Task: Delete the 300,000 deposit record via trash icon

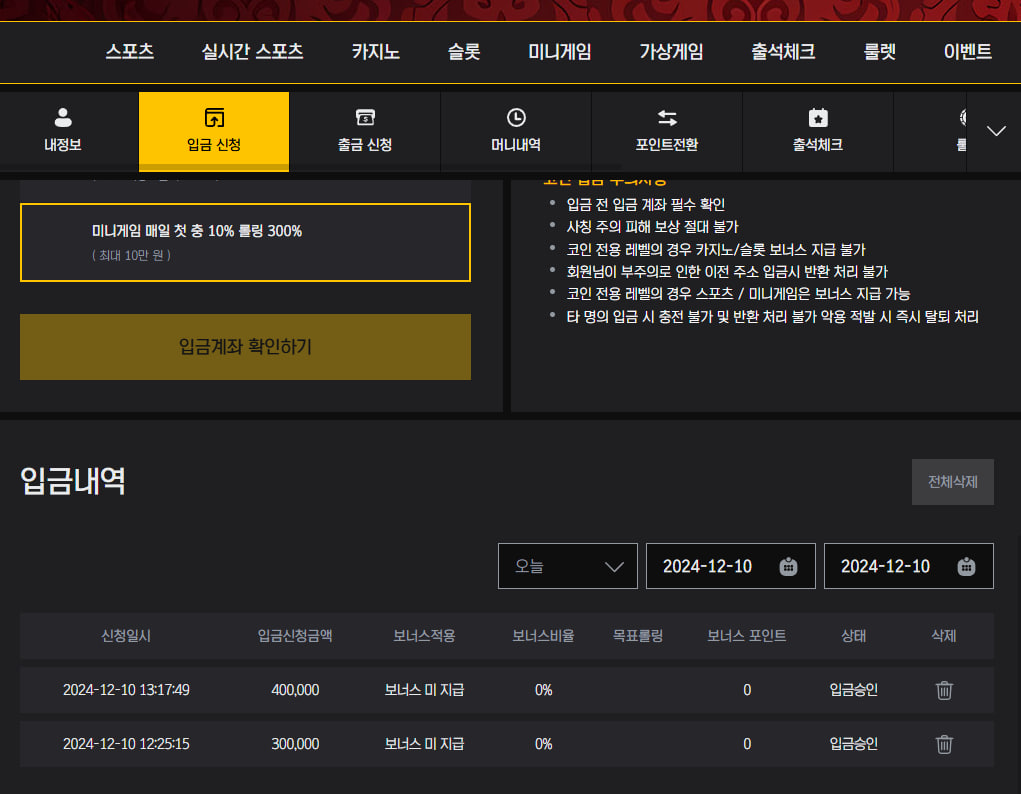Action: tap(944, 744)
